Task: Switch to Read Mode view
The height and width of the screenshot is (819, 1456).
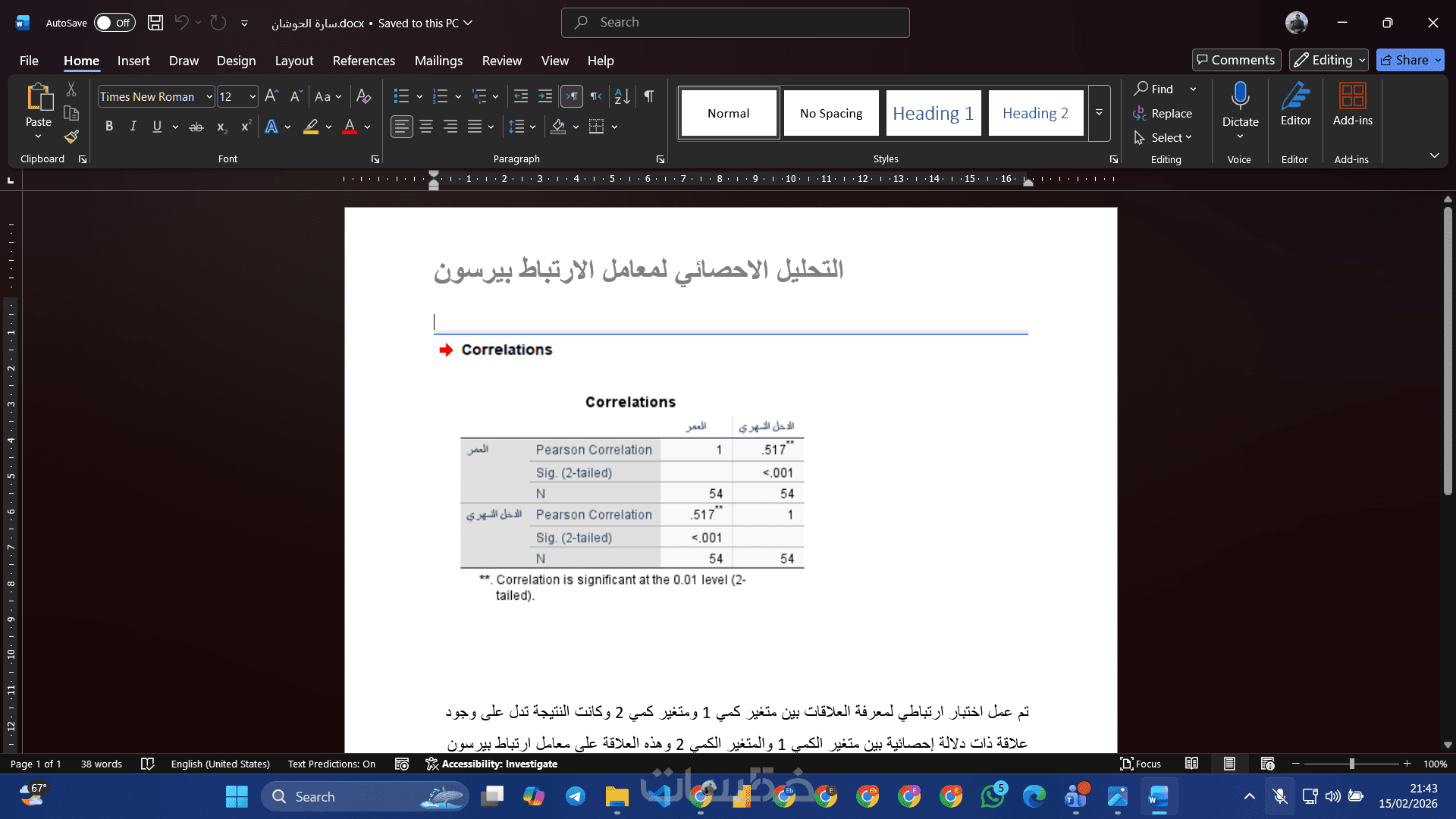Action: 1191,764
